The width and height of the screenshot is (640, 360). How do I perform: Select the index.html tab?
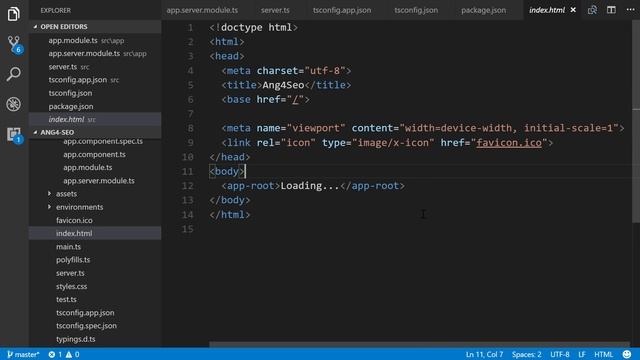[547, 10]
